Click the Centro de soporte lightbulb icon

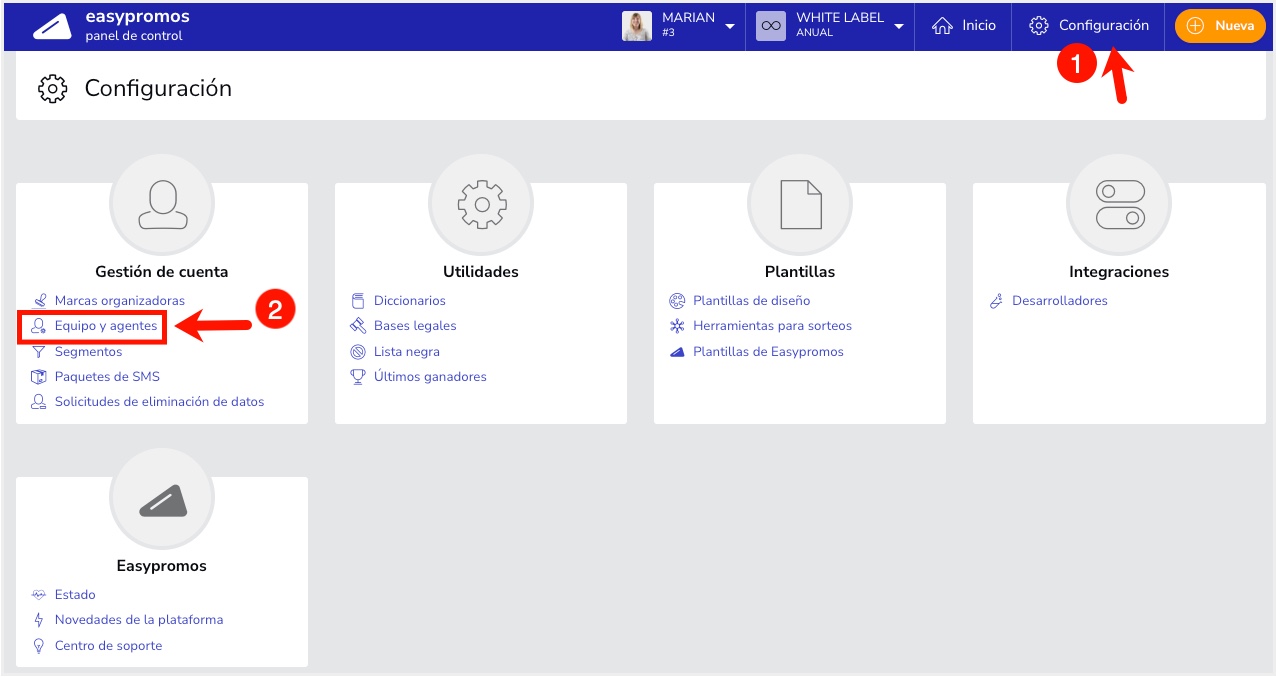tap(39, 646)
